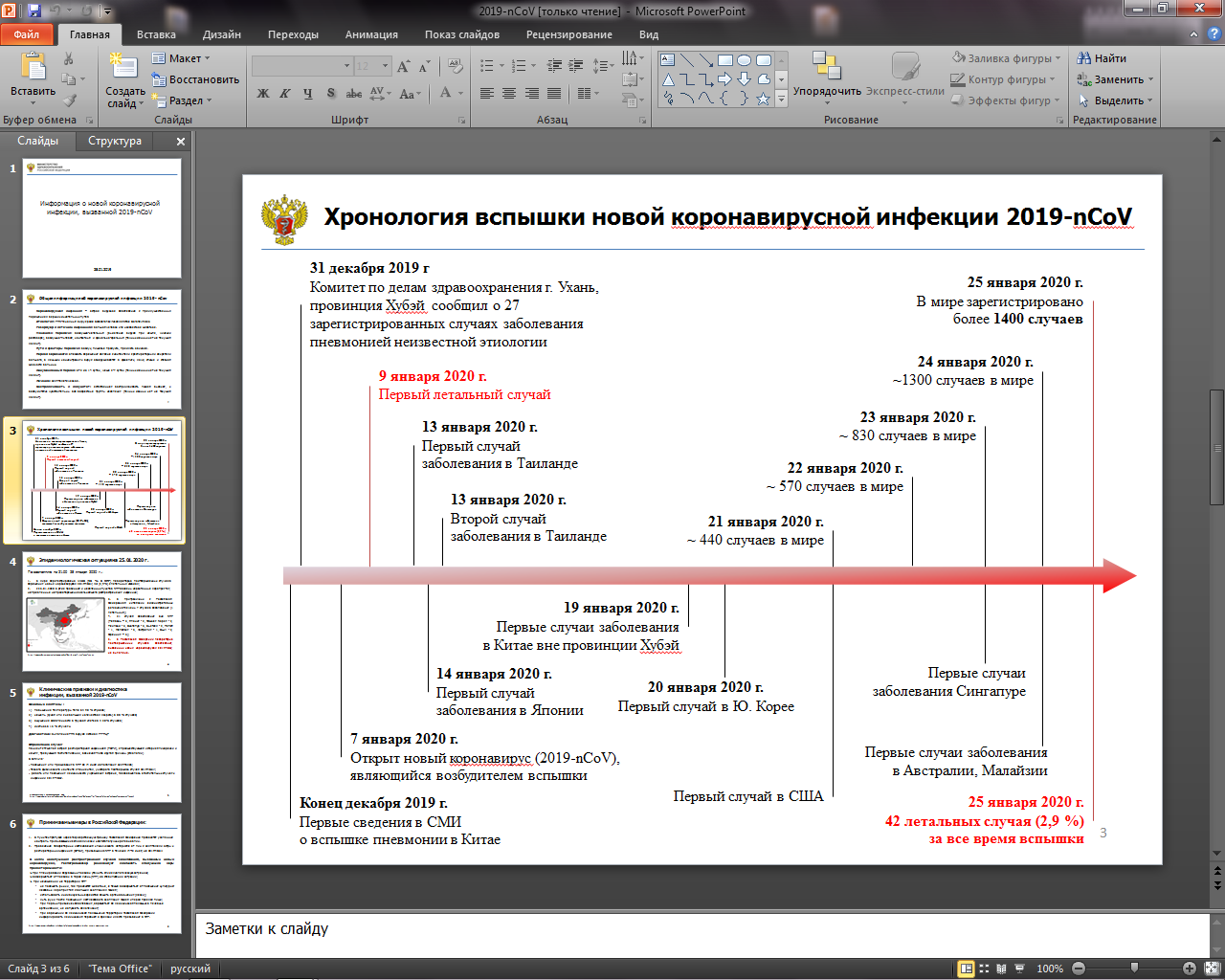Open the Рецензирование ribbon tab
Image resolution: width=1225 pixels, height=980 pixels.
click(x=569, y=34)
